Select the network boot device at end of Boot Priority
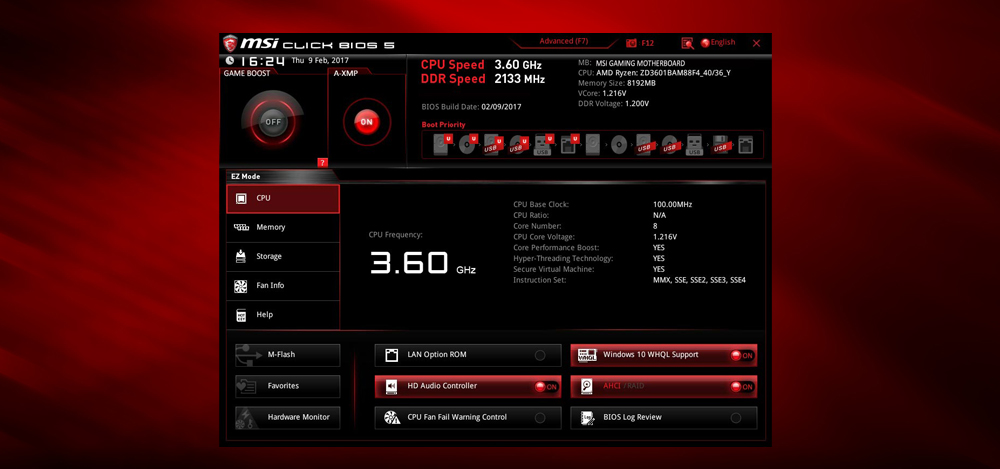 coord(745,145)
